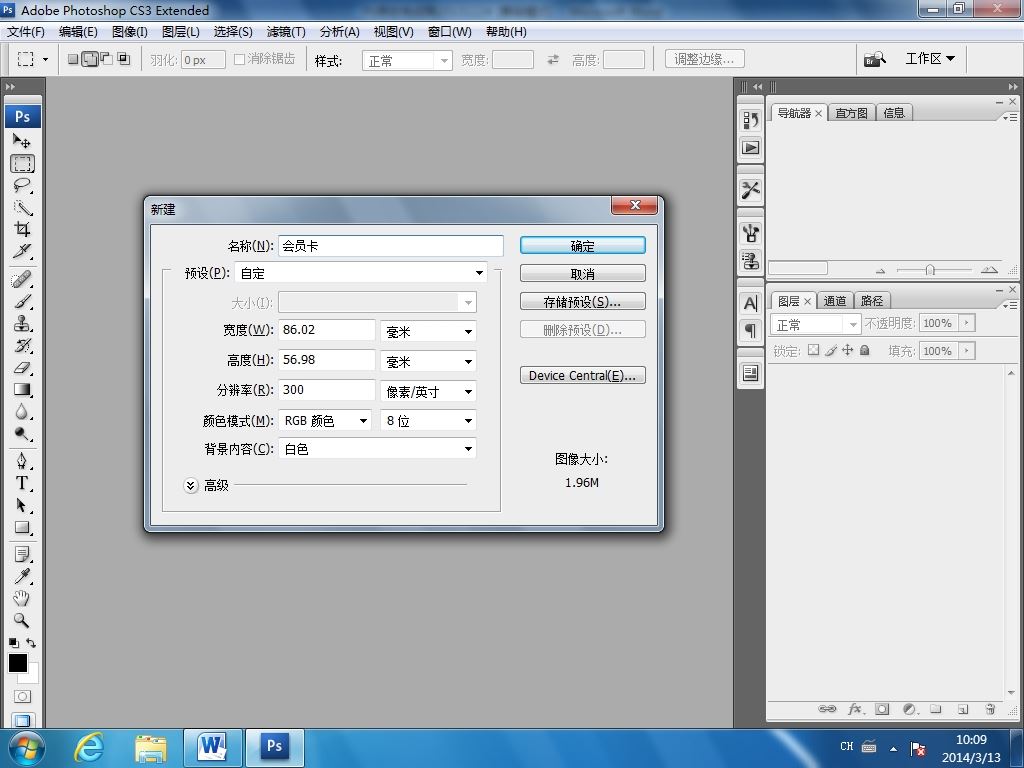This screenshot has width=1024, height=768.
Task: Select the Magic Wand tool
Action: (22, 208)
